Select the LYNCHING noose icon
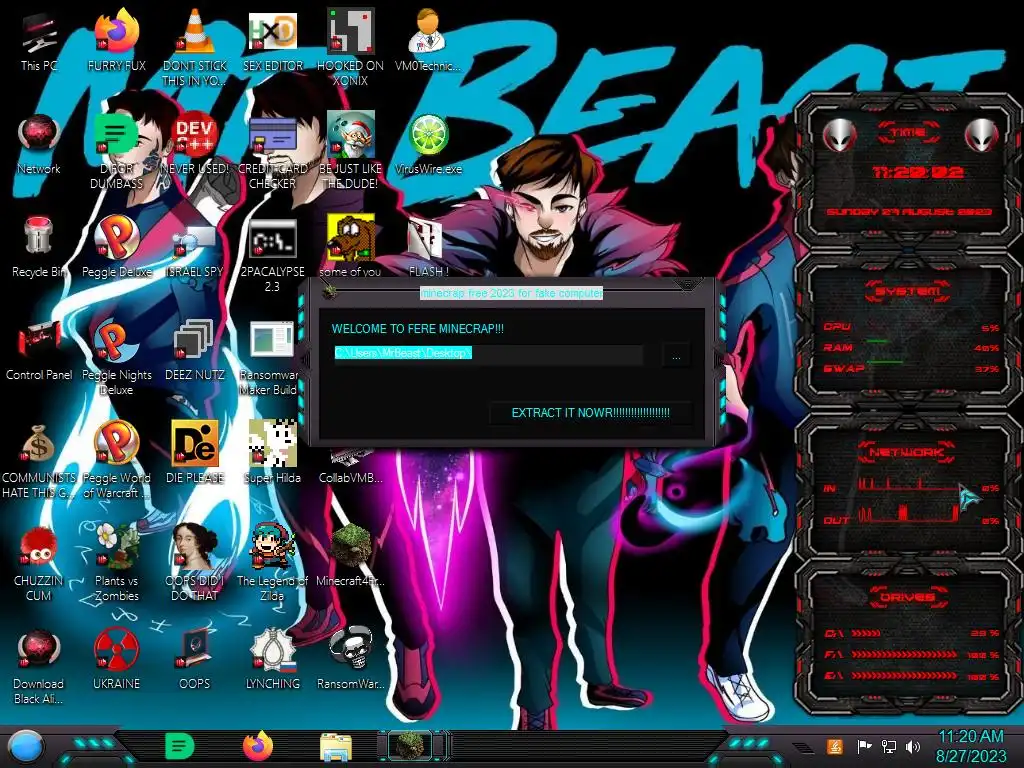 [273, 660]
